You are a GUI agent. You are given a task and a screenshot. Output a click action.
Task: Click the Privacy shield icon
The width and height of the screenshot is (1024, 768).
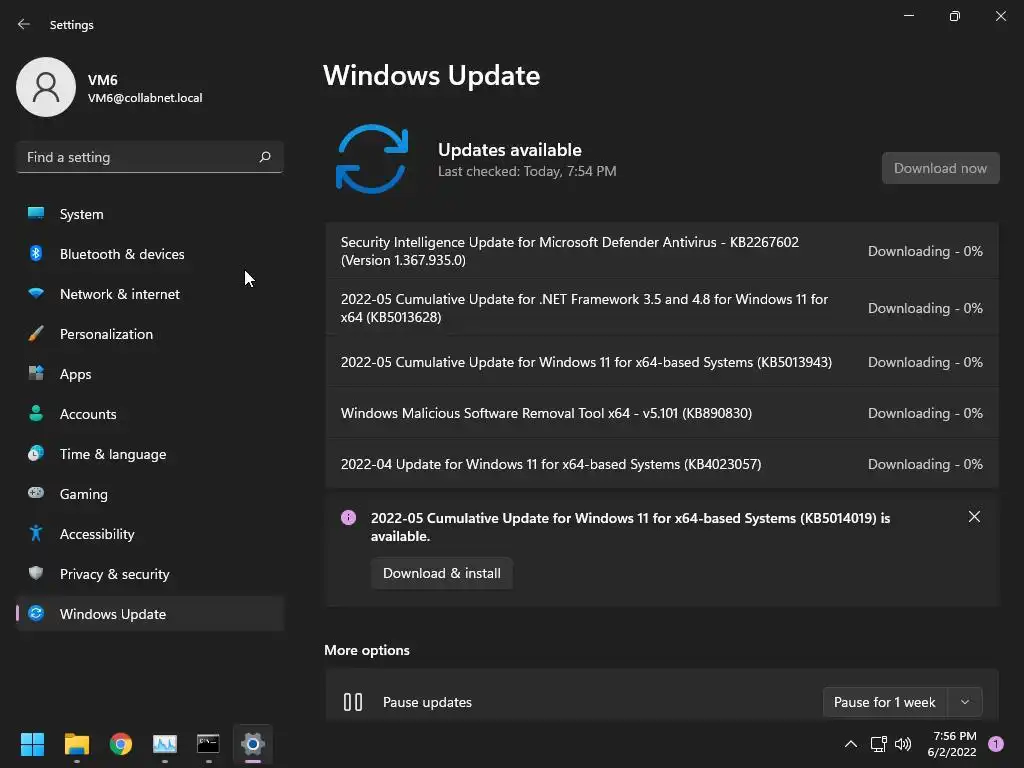(36, 573)
